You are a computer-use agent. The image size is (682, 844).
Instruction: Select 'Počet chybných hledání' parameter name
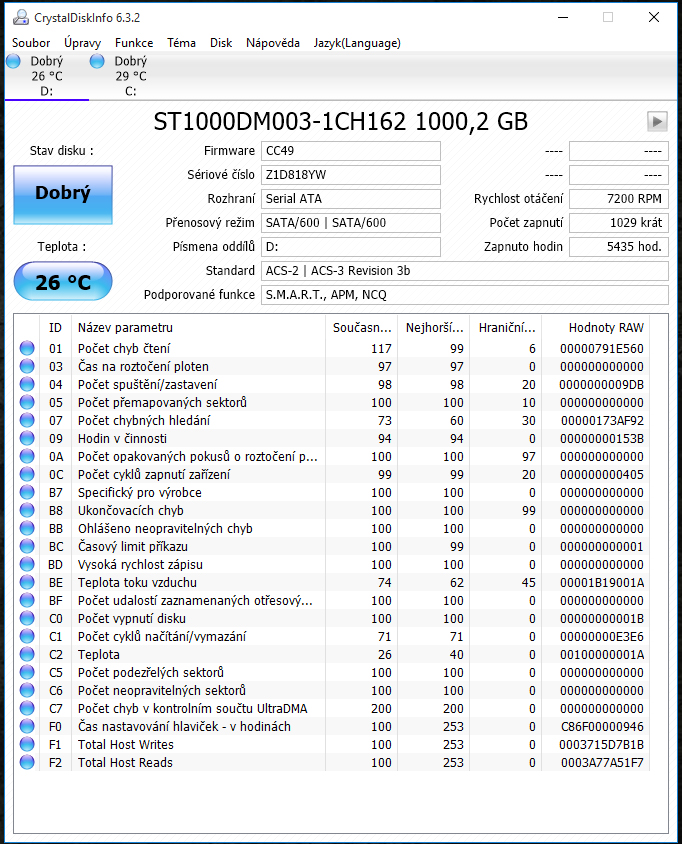[x=144, y=420]
